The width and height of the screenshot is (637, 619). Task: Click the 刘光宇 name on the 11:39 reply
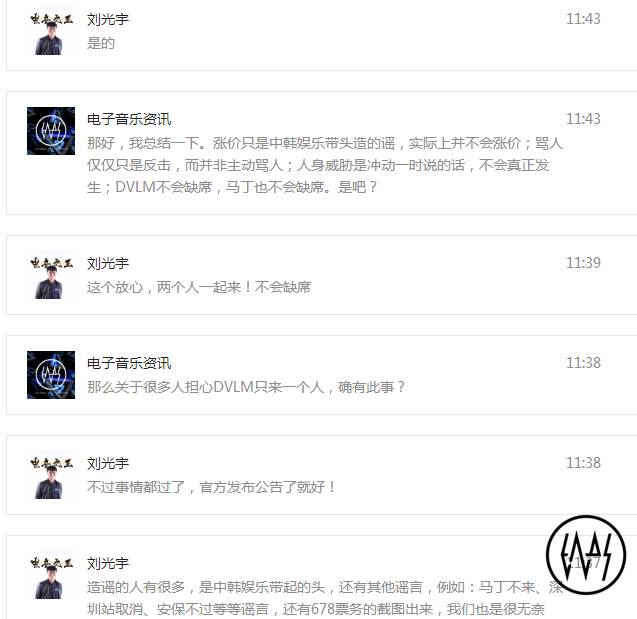pyautogui.click(x=108, y=263)
